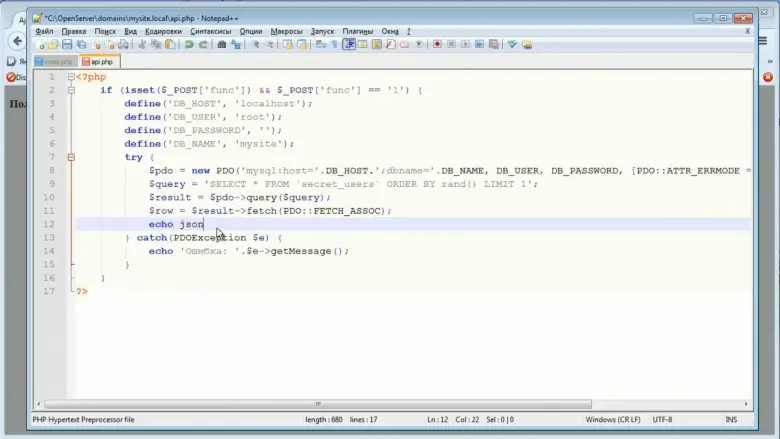780x439 pixels.
Task: Click the horizontal scrollbar thumb
Action: 318,404
